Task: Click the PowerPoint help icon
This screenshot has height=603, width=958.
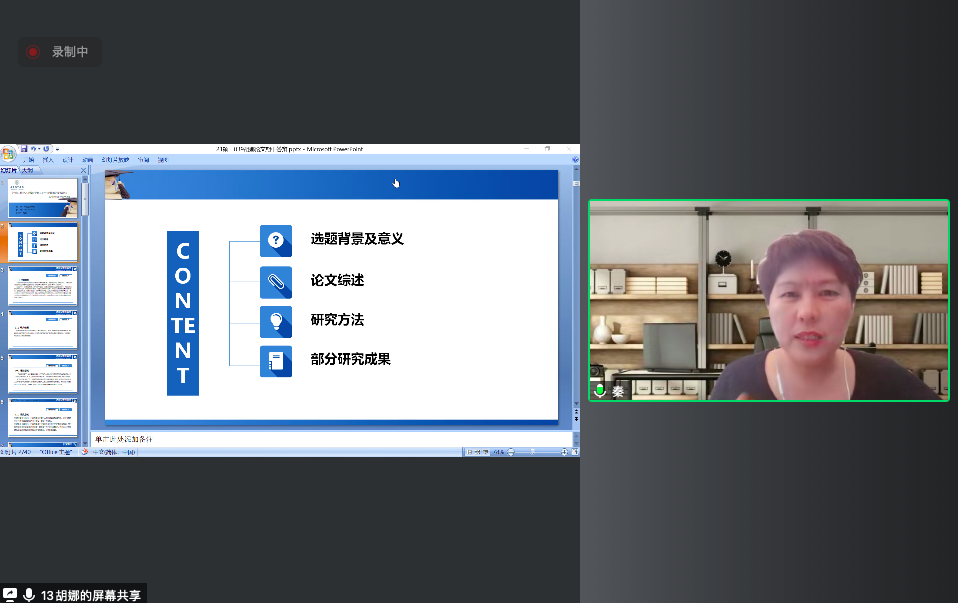Action: point(574,160)
